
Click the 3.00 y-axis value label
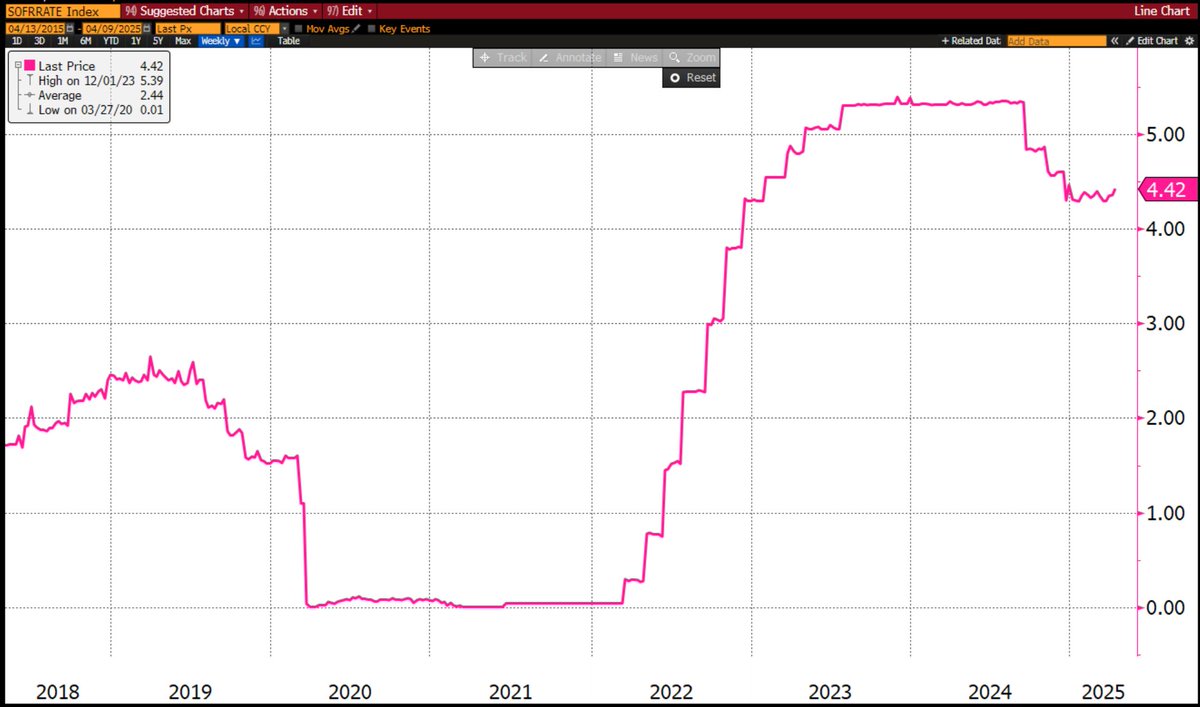tap(1165, 323)
